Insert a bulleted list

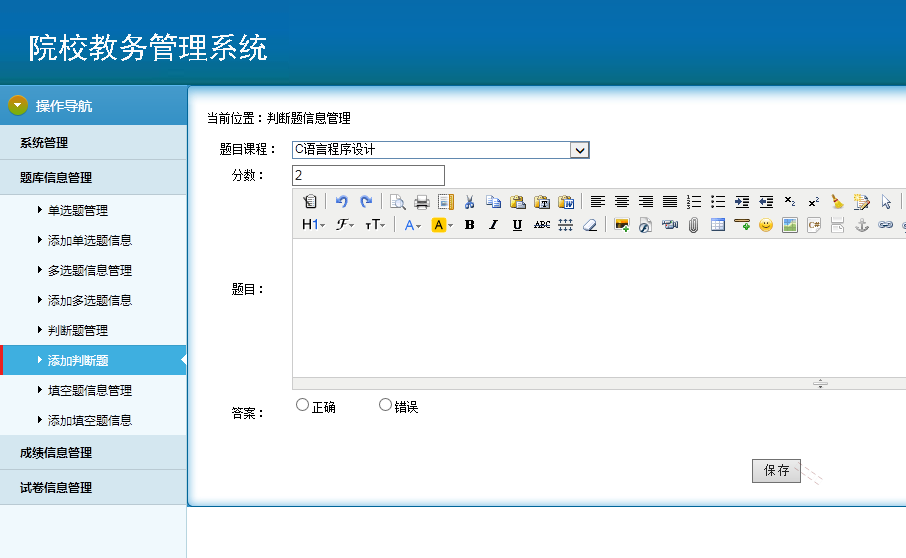click(x=718, y=201)
